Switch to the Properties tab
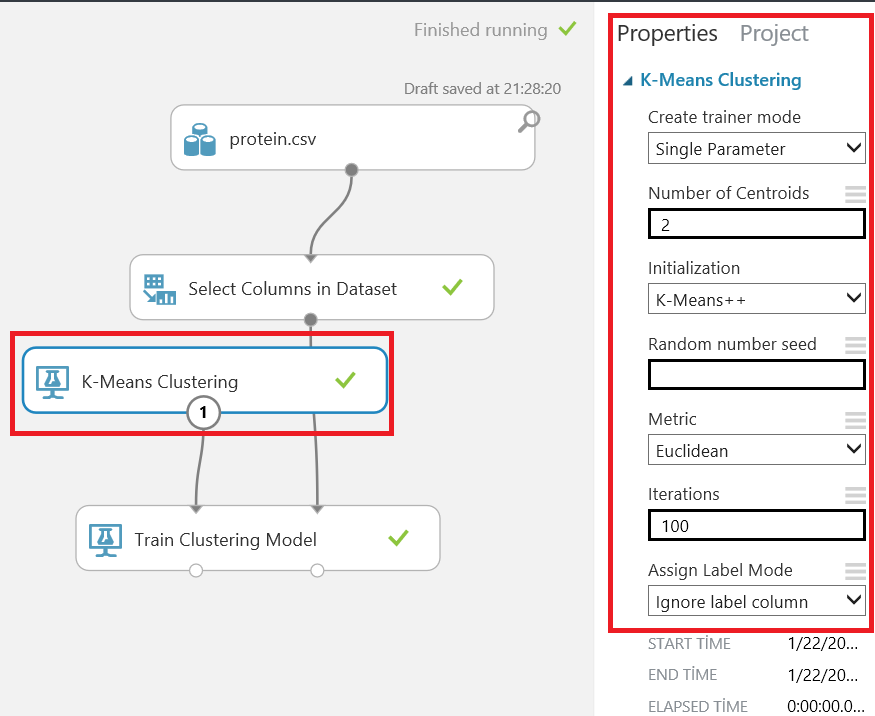875x716 pixels. click(x=667, y=34)
